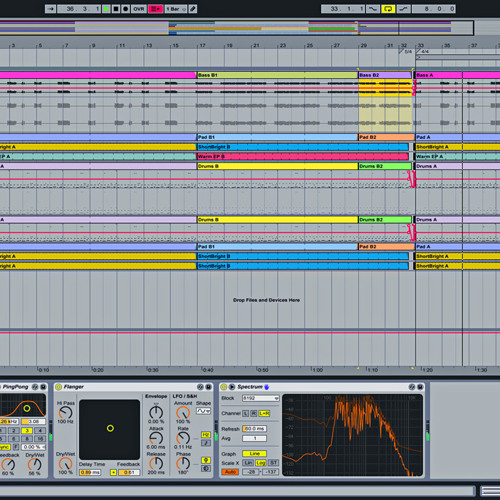Click the loop start field 33.1.1
Screen dimensions: 500x500
tap(343, 9)
